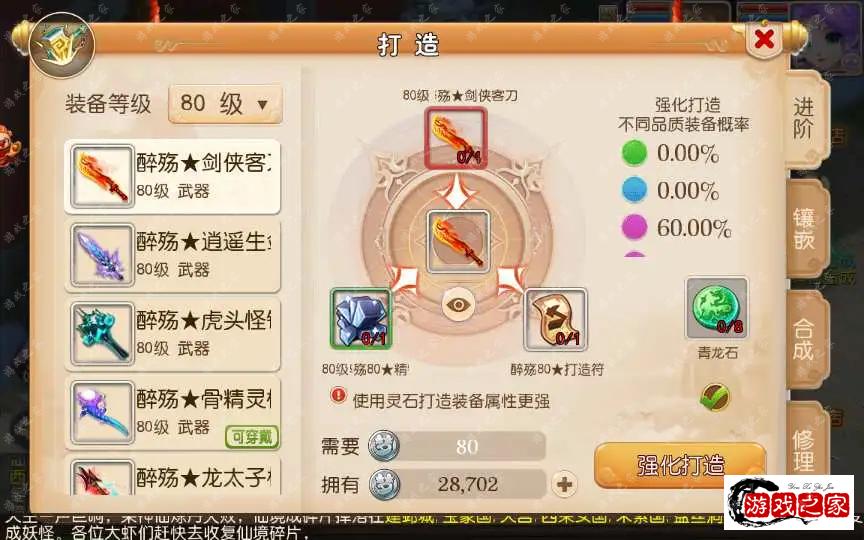Click the plus button to add silver currency
The height and width of the screenshot is (540, 864).
click(x=564, y=484)
